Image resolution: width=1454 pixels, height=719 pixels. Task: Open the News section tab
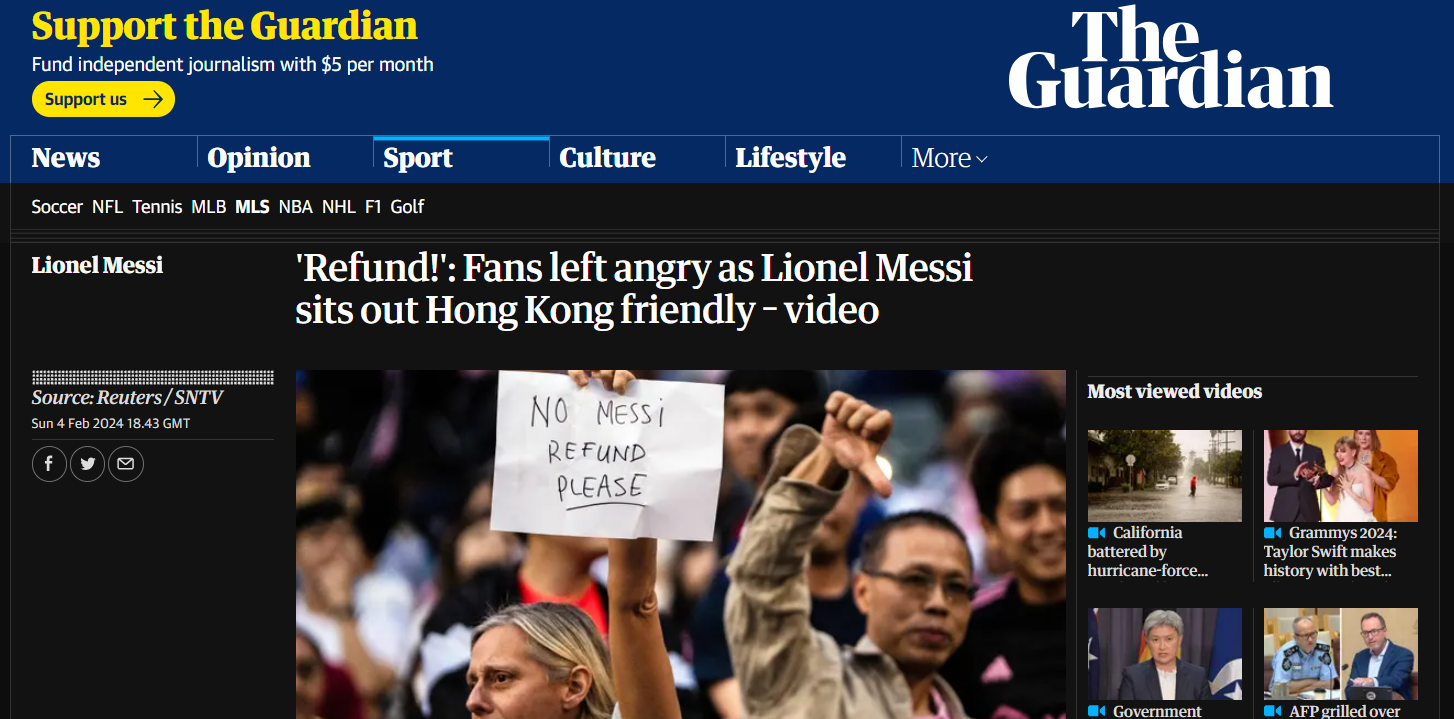[66, 158]
